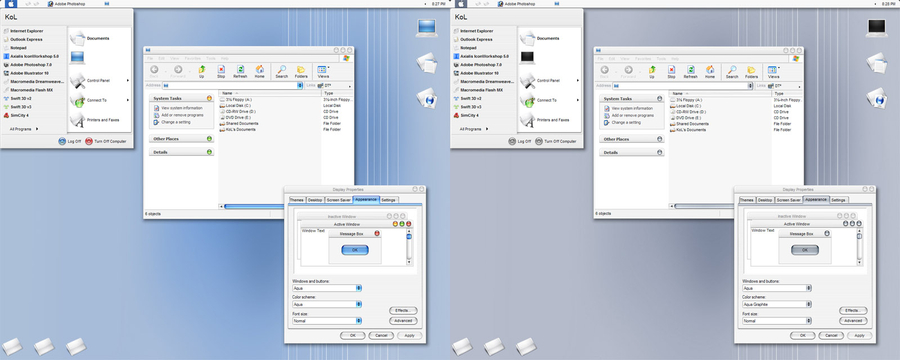The image size is (900, 360).
Task: Click Home icon in Graphite Explorer toolbar
Action: pyautogui.click(x=710, y=69)
